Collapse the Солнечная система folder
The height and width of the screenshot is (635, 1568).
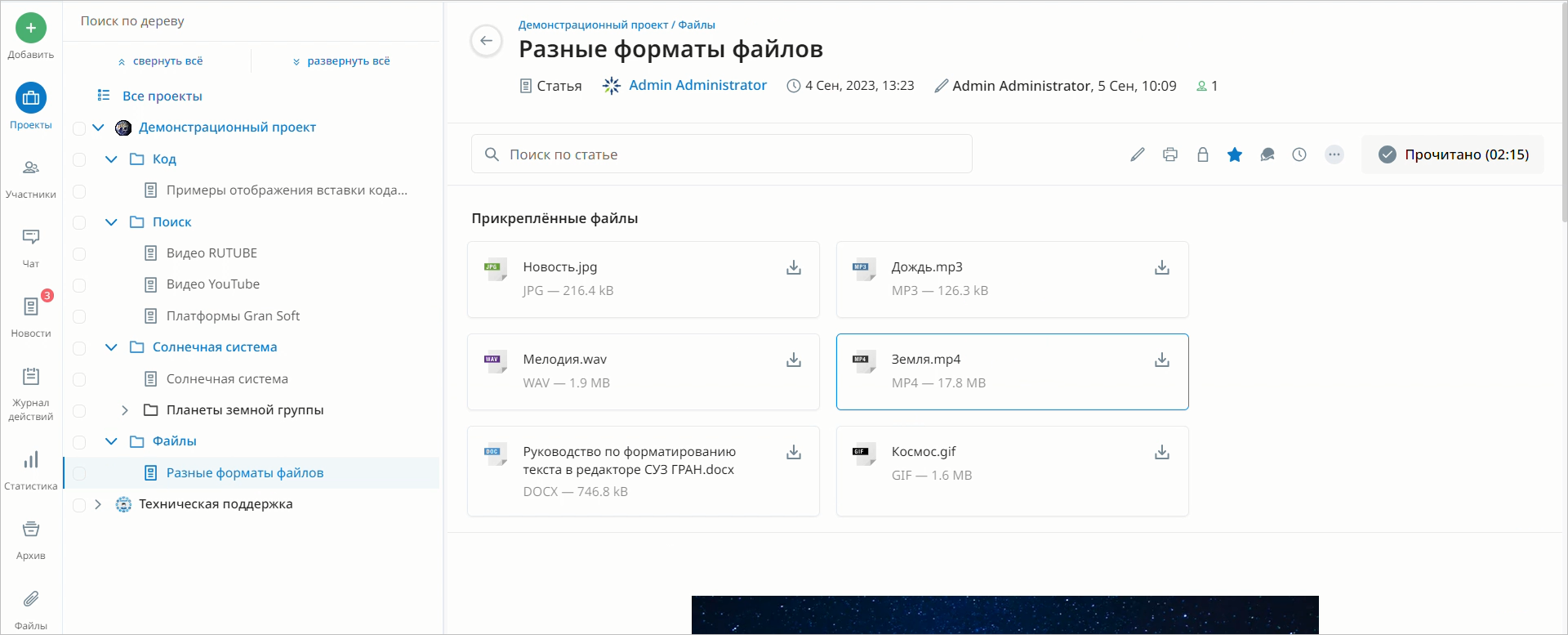111,347
